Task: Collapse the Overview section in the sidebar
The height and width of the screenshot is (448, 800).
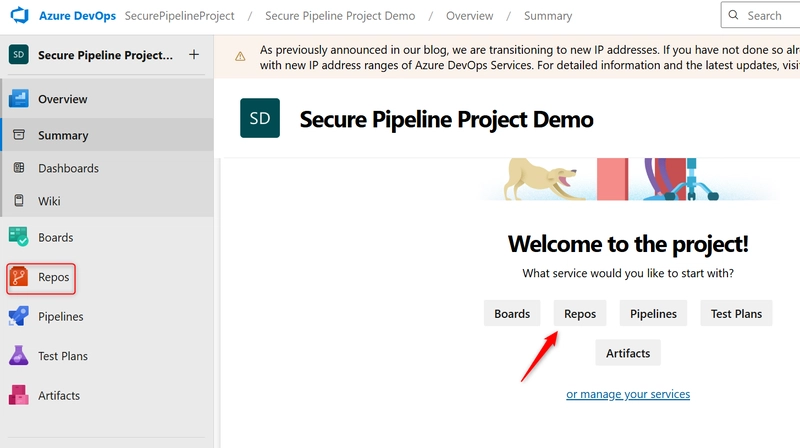Action: (x=107, y=98)
